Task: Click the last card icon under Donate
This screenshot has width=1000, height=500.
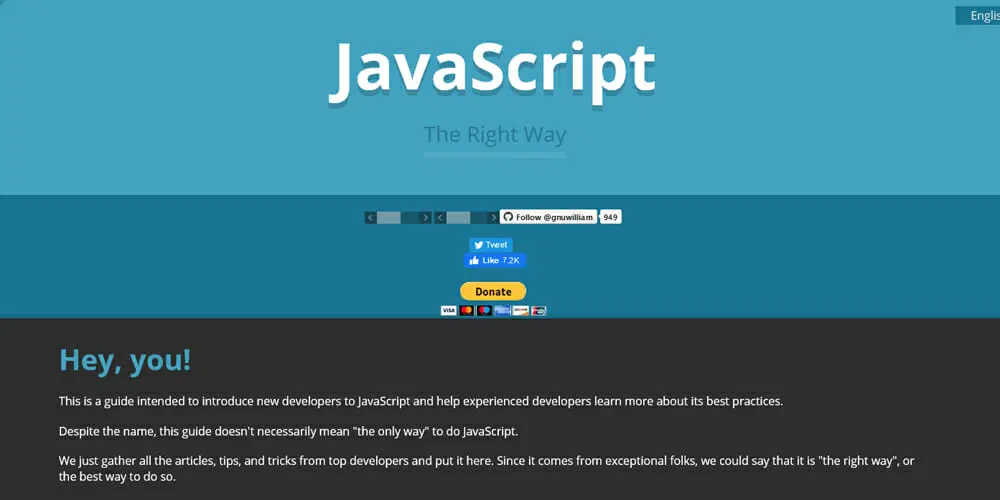Action: point(538,311)
